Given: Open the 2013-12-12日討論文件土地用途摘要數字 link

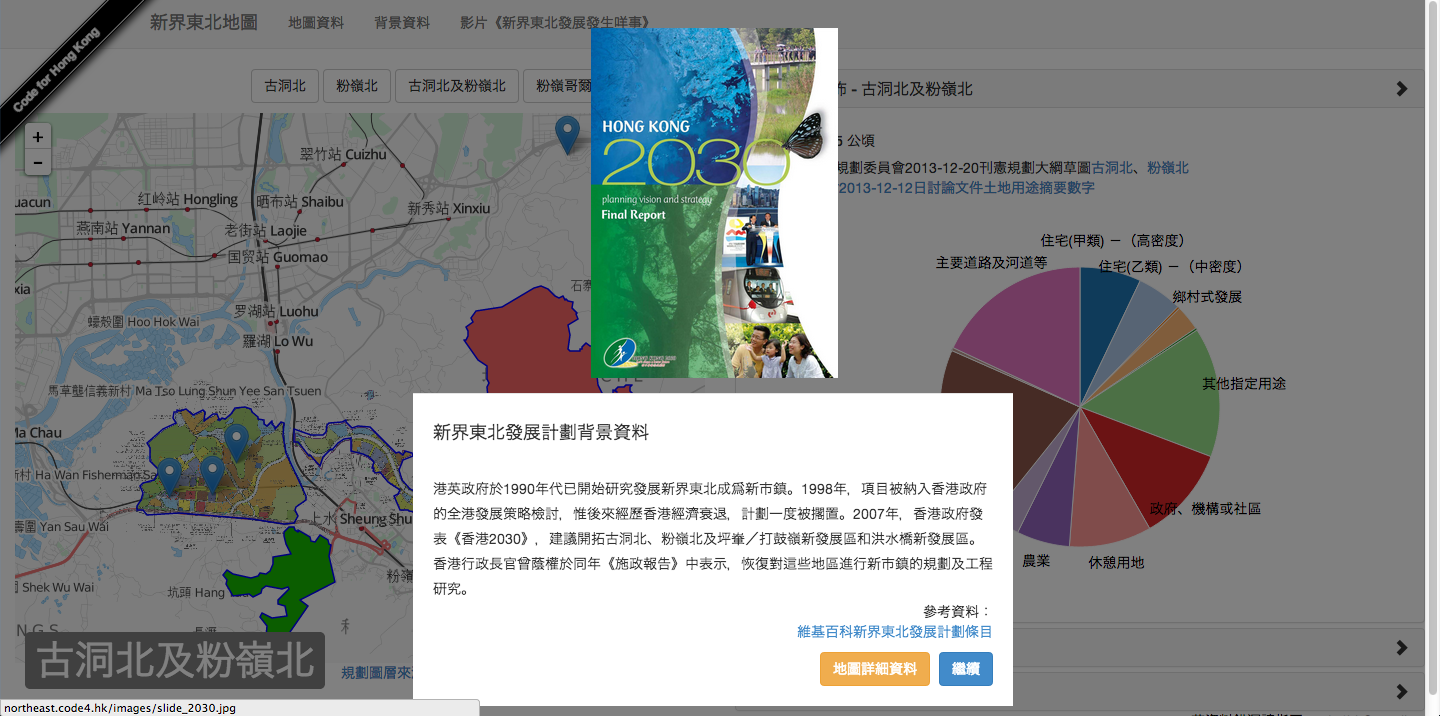Looking at the screenshot, I should [966, 187].
